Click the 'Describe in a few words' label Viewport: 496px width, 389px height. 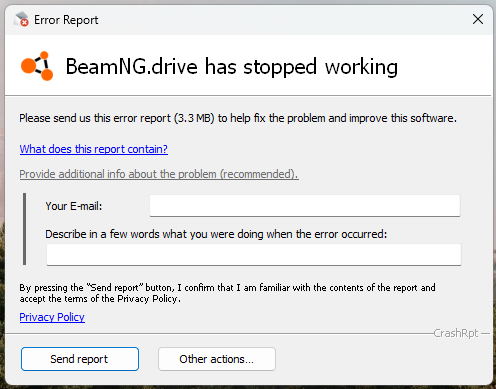click(x=216, y=234)
